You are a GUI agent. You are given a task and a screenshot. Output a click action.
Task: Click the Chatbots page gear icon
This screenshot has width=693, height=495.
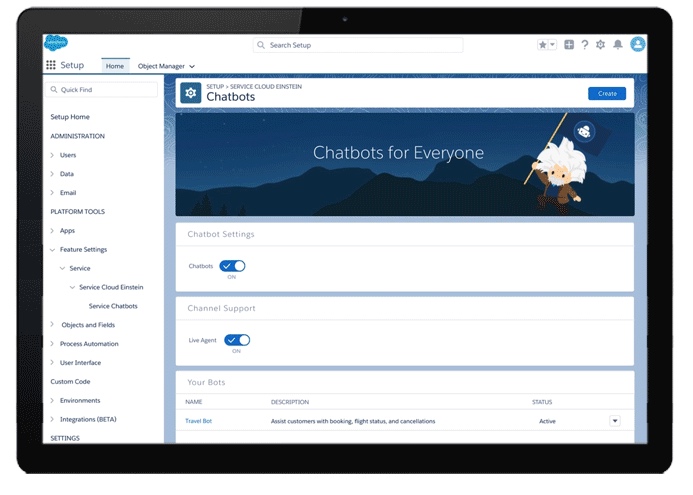(191, 93)
